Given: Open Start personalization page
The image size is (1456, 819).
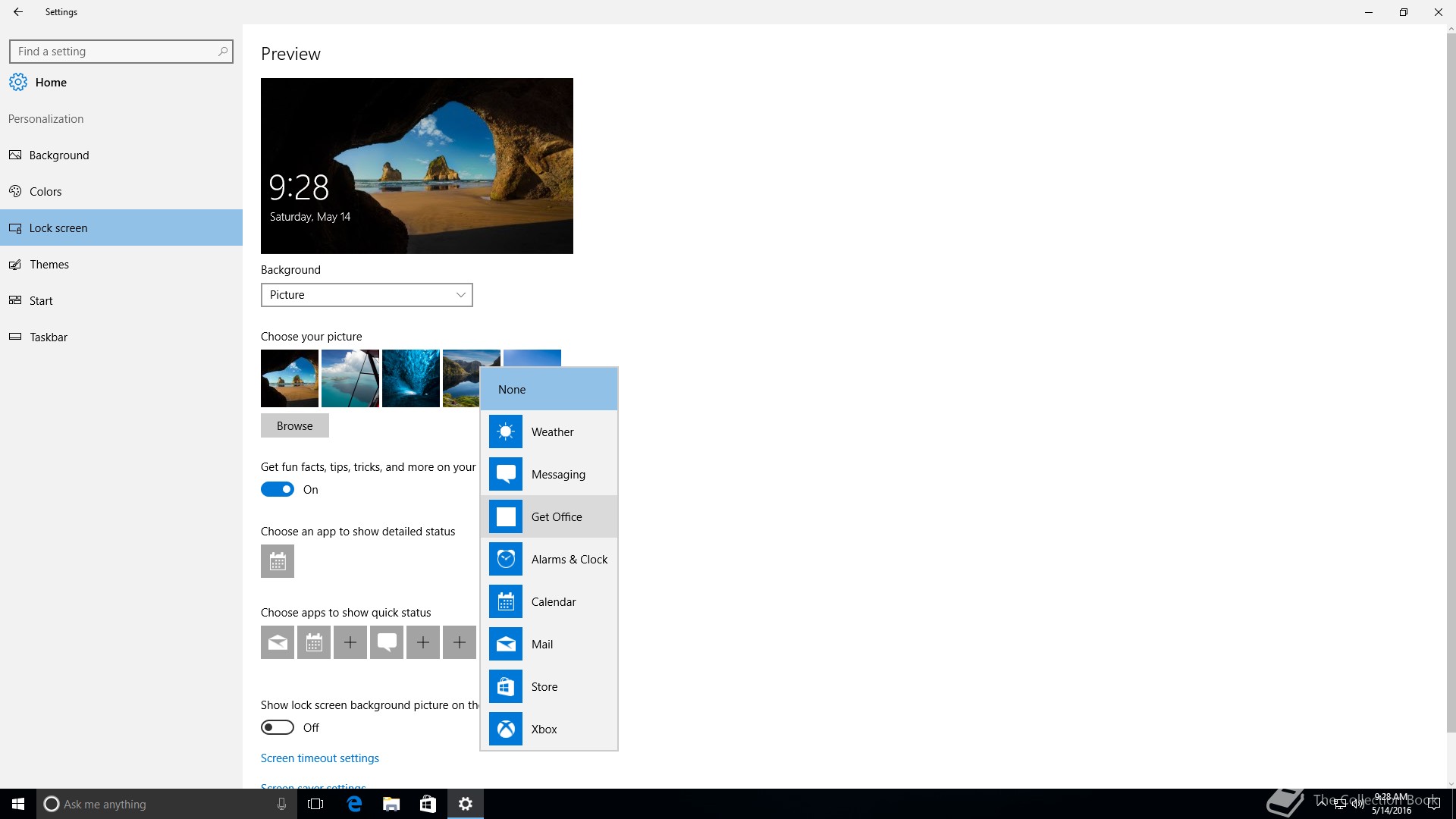Looking at the screenshot, I should click(121, 300).
